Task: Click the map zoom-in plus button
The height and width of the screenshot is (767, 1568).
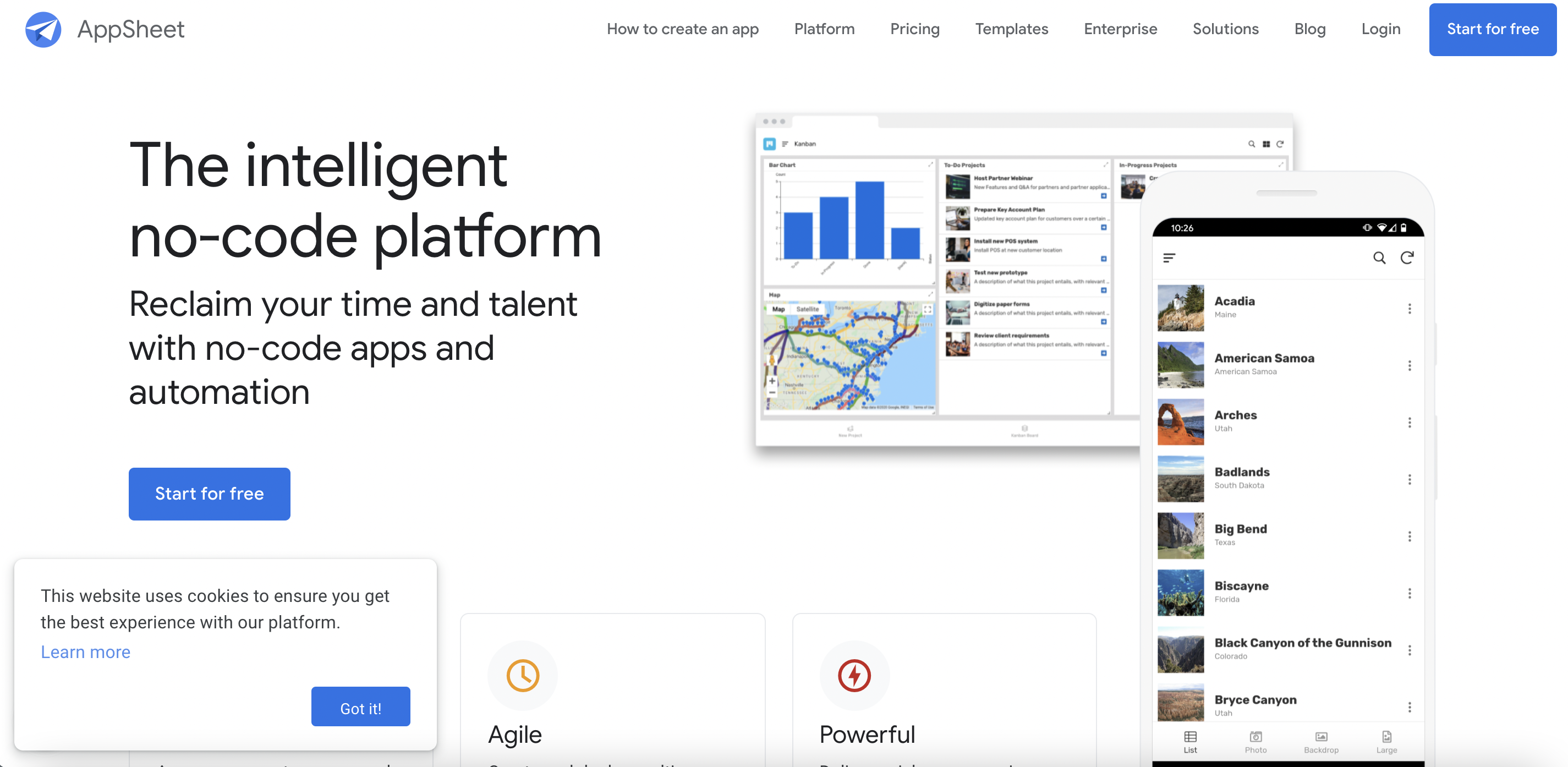Action: click(x=772, y=381)
